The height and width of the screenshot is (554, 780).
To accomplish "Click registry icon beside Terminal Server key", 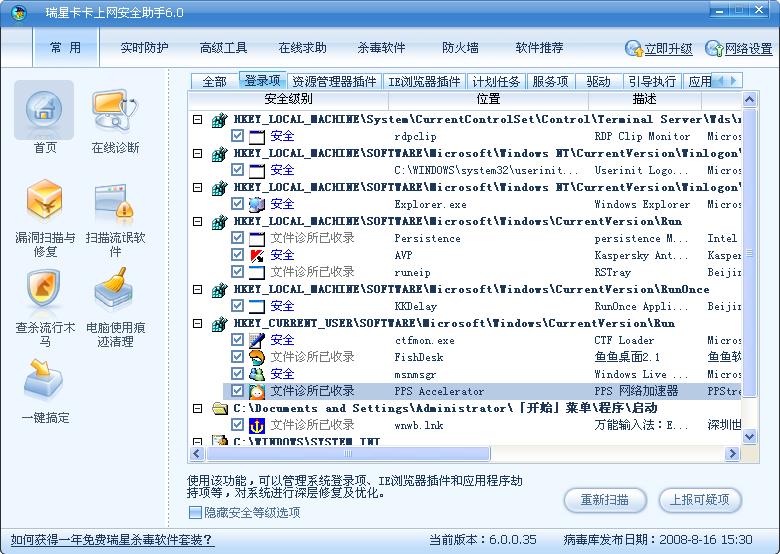I will (x=219, y=120).
